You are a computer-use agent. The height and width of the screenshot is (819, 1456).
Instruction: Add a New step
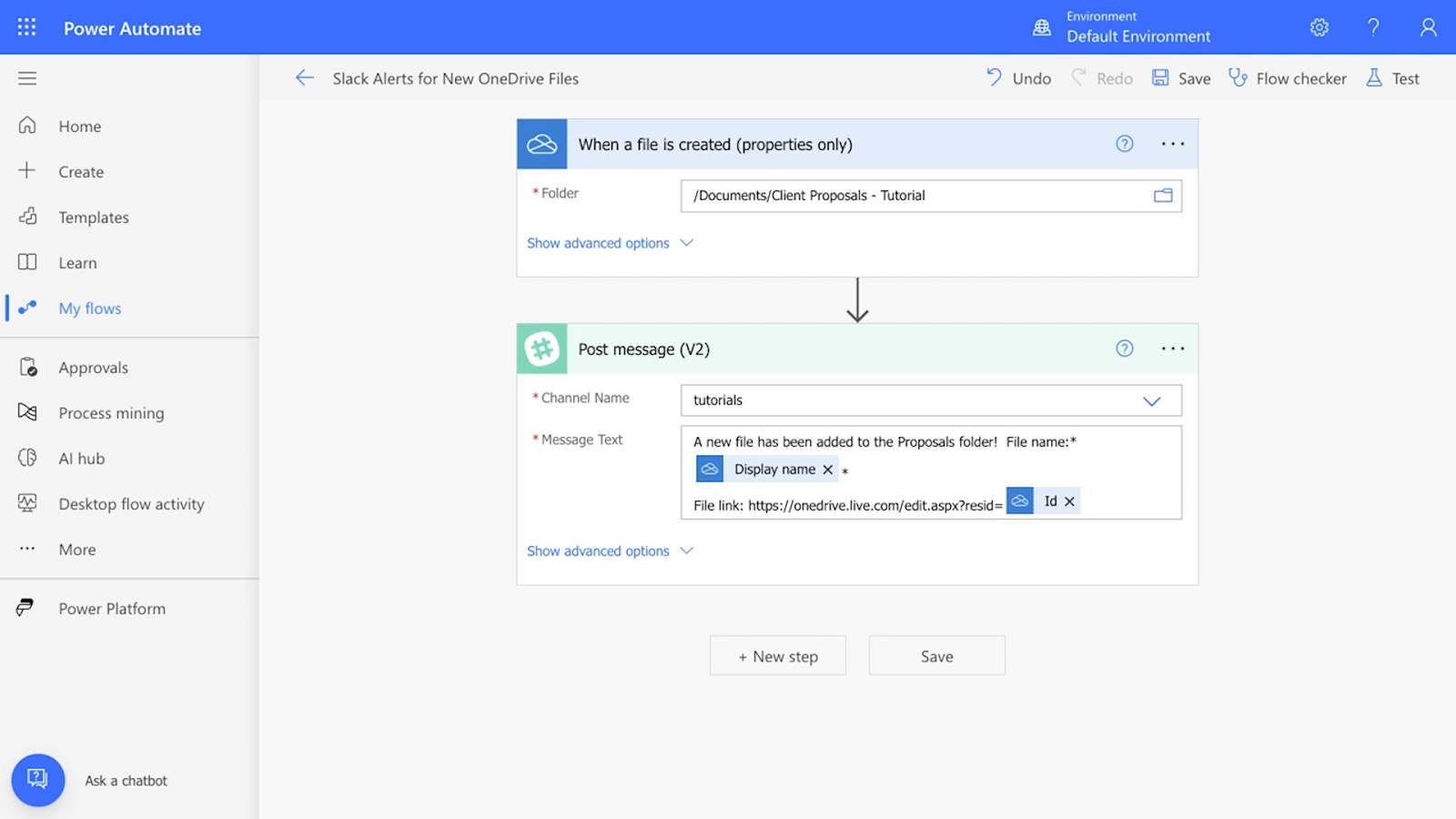click(778, 655)
